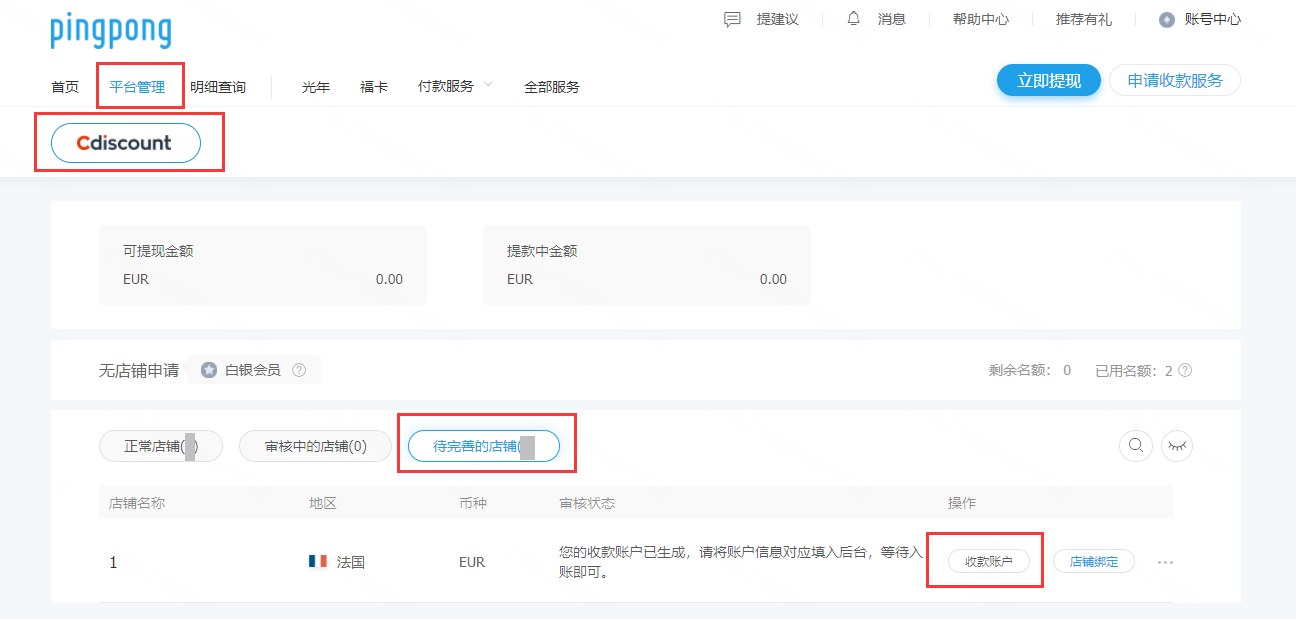The image size is (1296, 619).
Task: Click the 白银会员 label
Action: tap(253, 370)
